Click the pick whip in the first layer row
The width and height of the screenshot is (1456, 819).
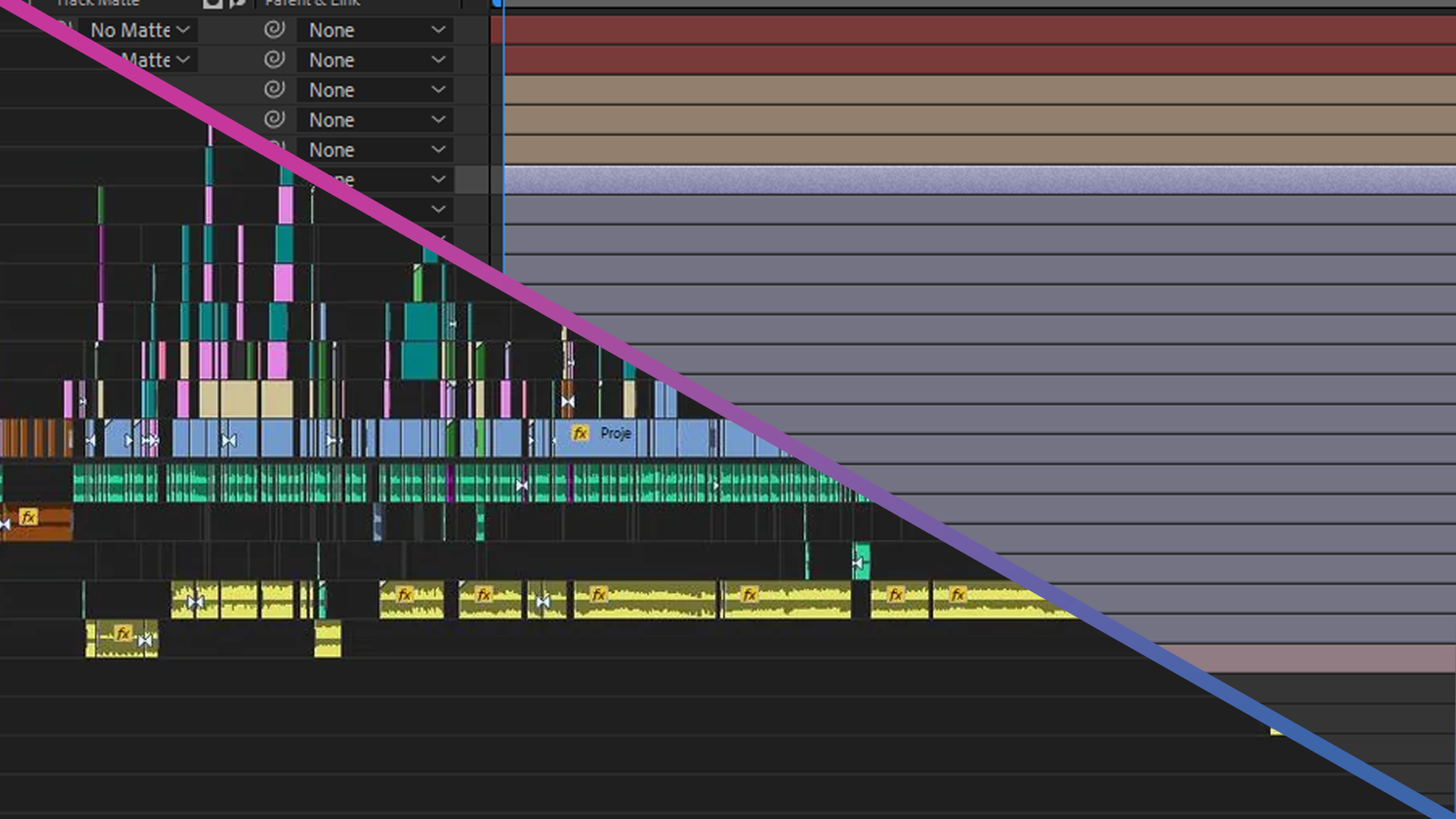point(274,30)
